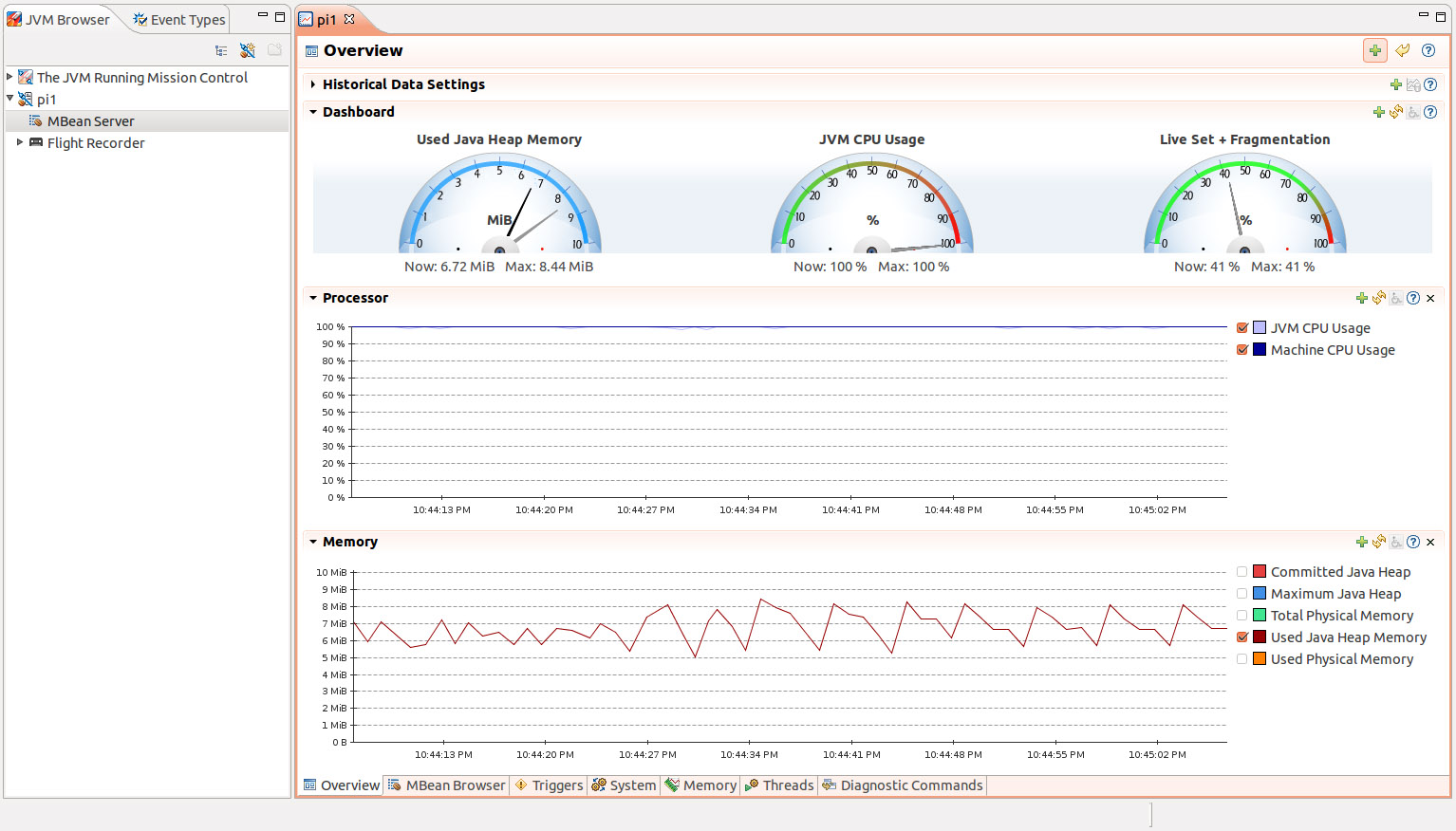Select the Overview bottom tab
Viewport: 1456px width, 831px height.
click(342, 785)
